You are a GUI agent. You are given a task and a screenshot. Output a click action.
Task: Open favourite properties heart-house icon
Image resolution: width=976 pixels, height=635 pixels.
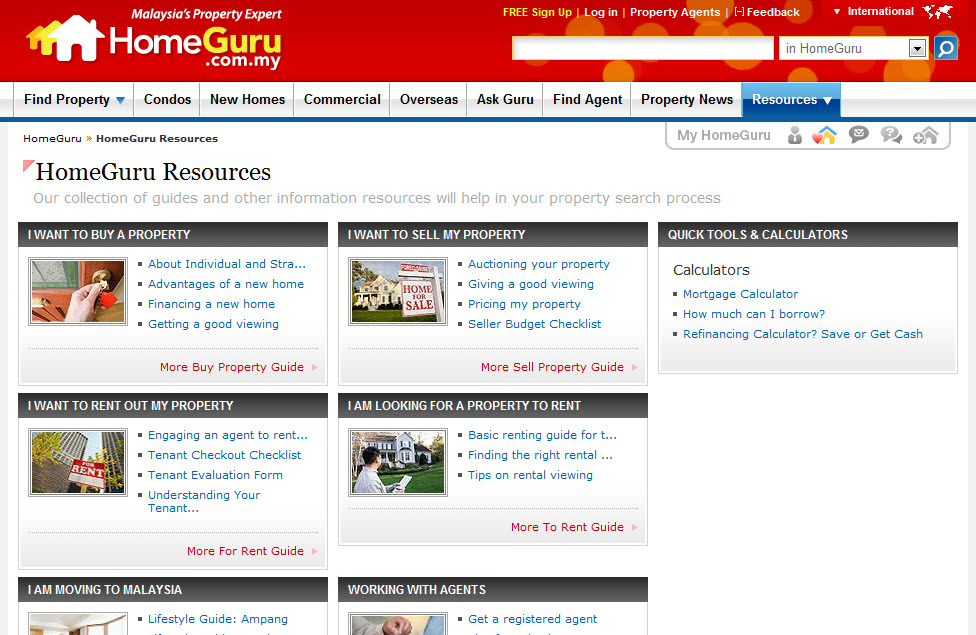824,136
